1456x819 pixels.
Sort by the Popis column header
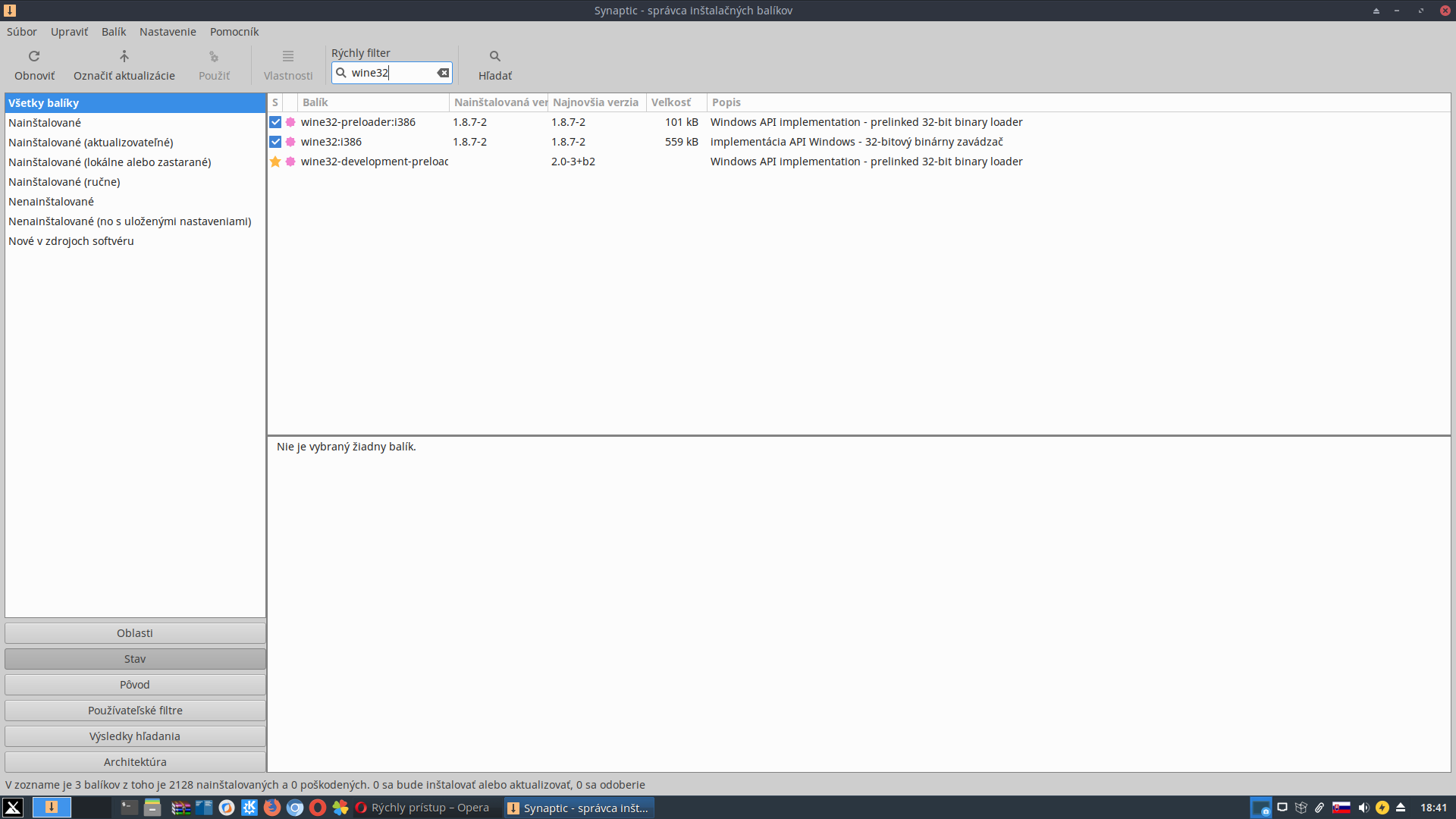pos(1078,102)
